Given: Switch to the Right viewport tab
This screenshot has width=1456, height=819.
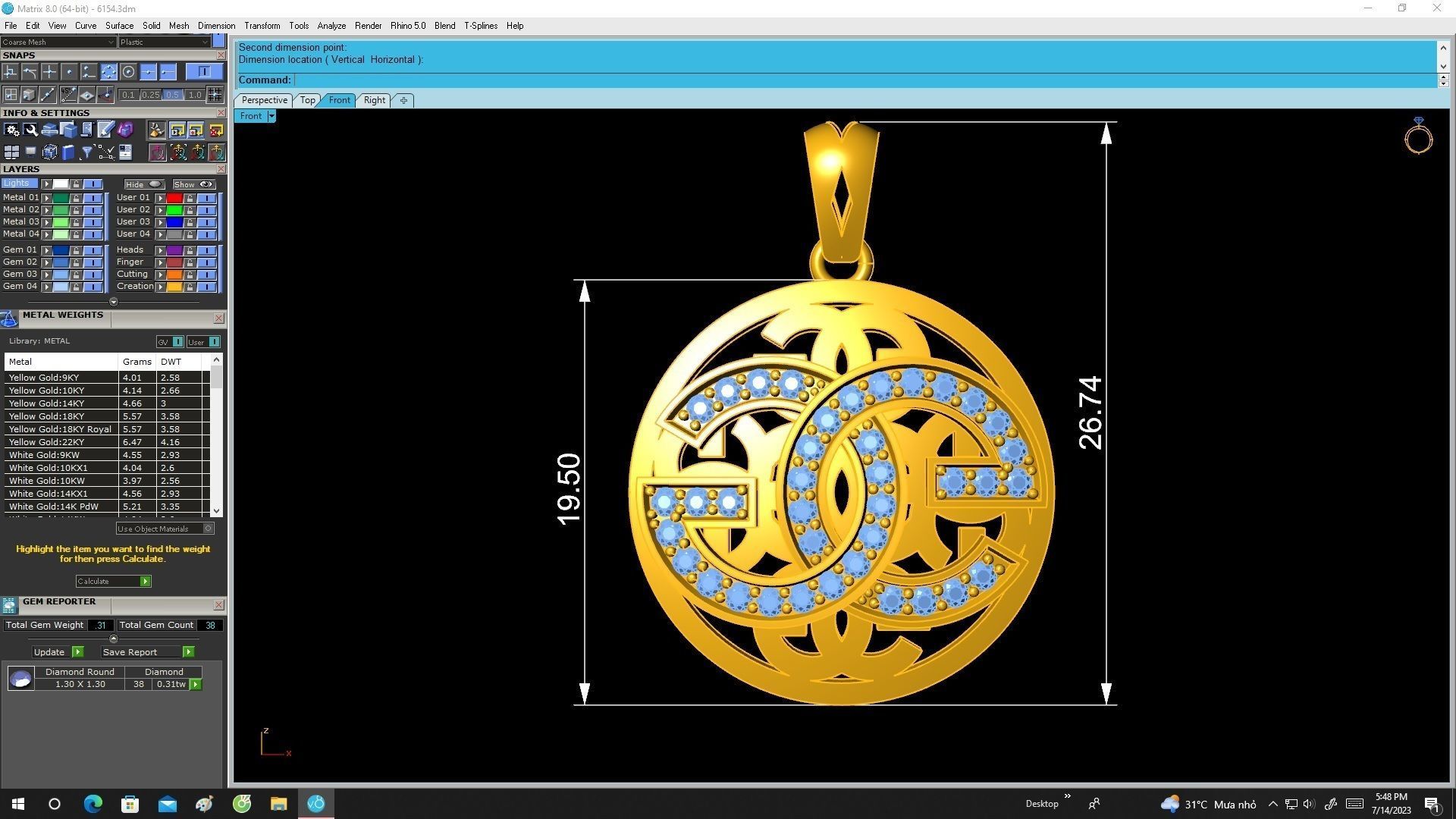Looking at the screenshot, I should point(375,100).
